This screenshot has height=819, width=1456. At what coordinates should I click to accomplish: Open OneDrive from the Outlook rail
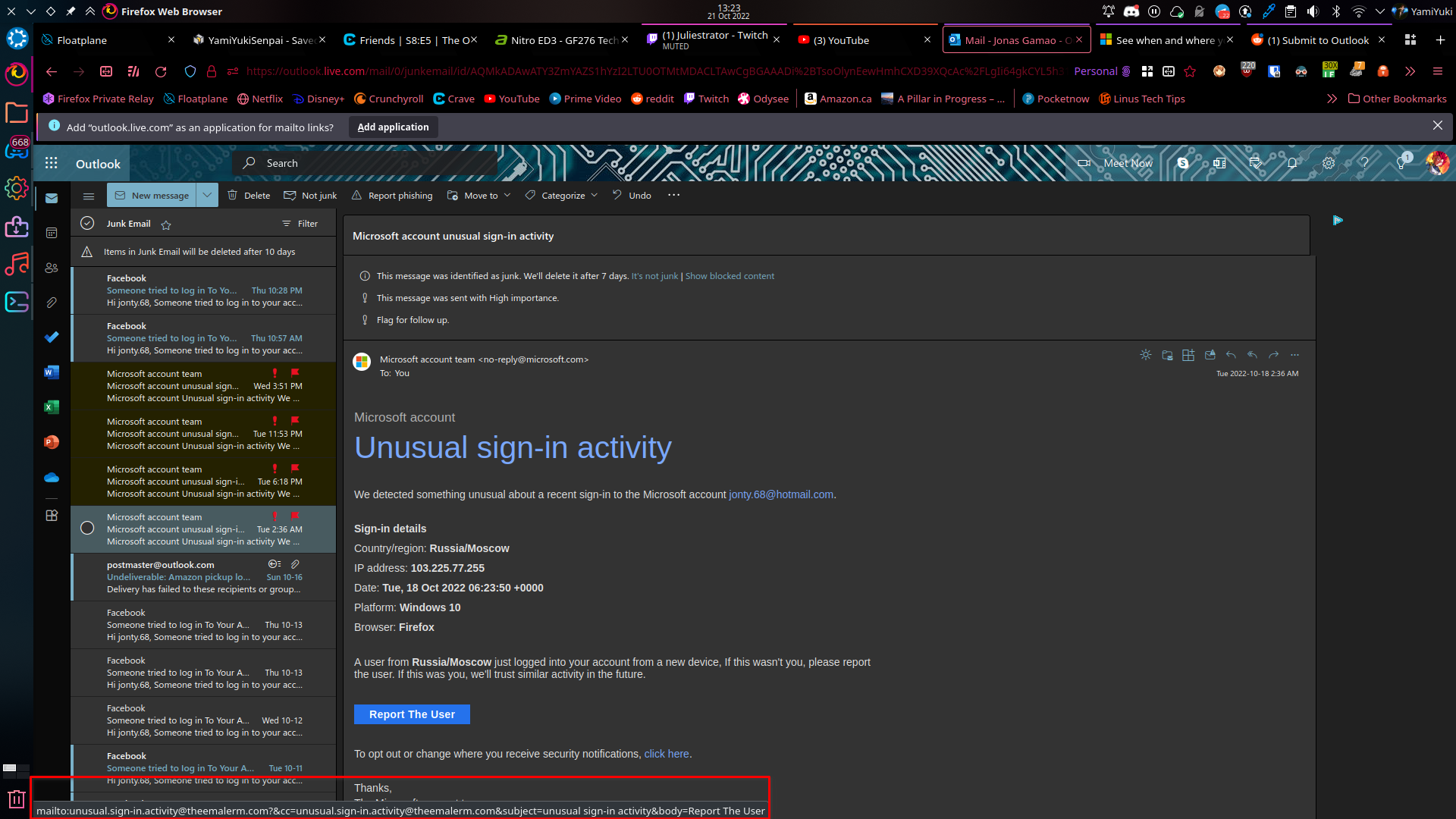point(52,477)
